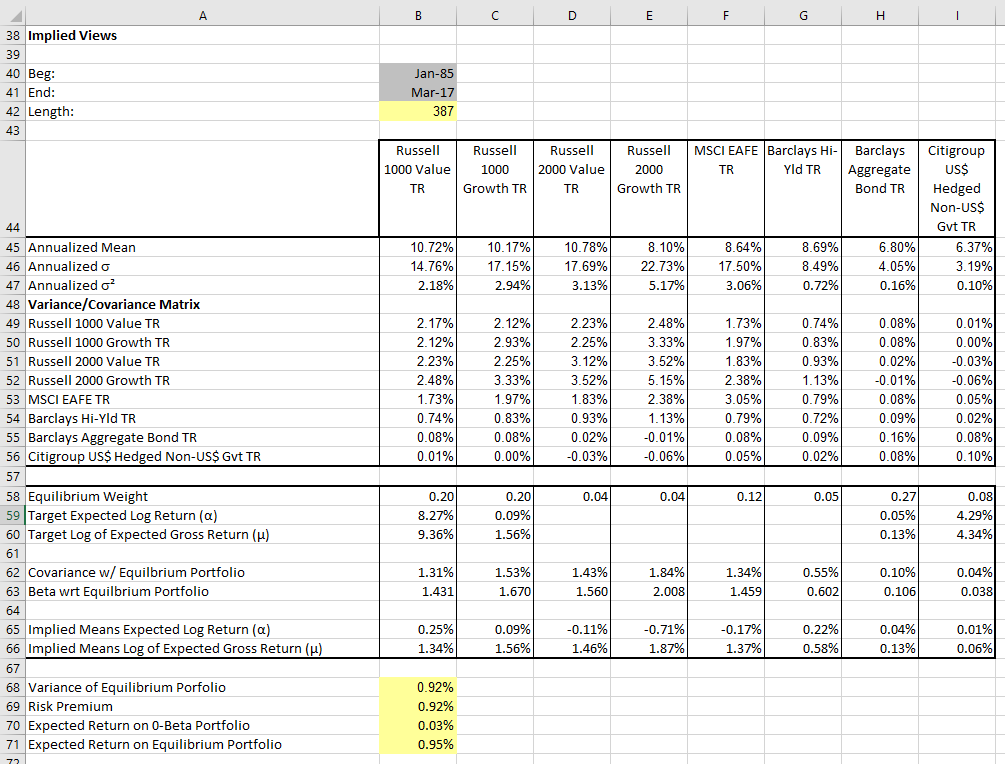This screenshot has width=1005, height=764.
Task: Select the "Russell 1000 Value TR" header cell
Action: (417, 185)
